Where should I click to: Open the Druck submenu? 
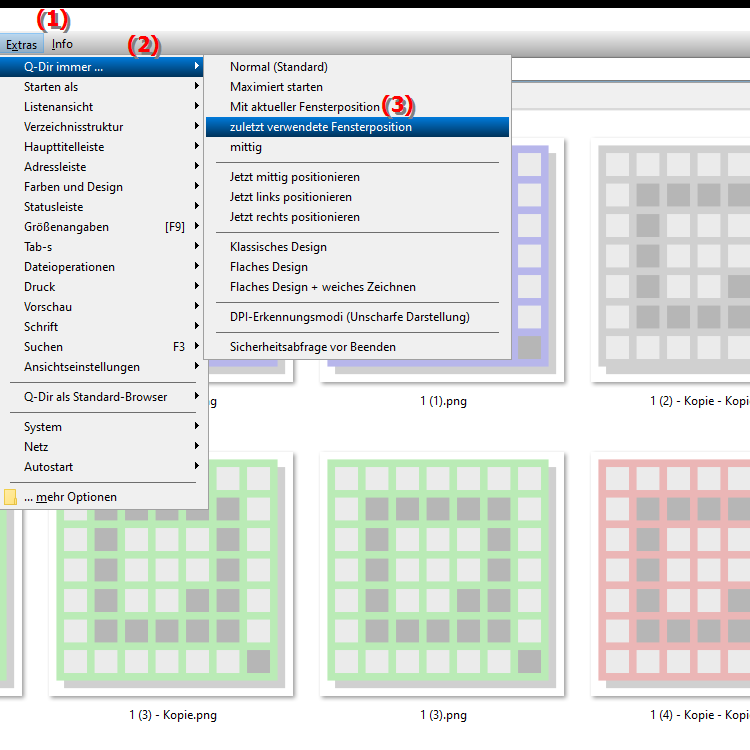[101, 287]
